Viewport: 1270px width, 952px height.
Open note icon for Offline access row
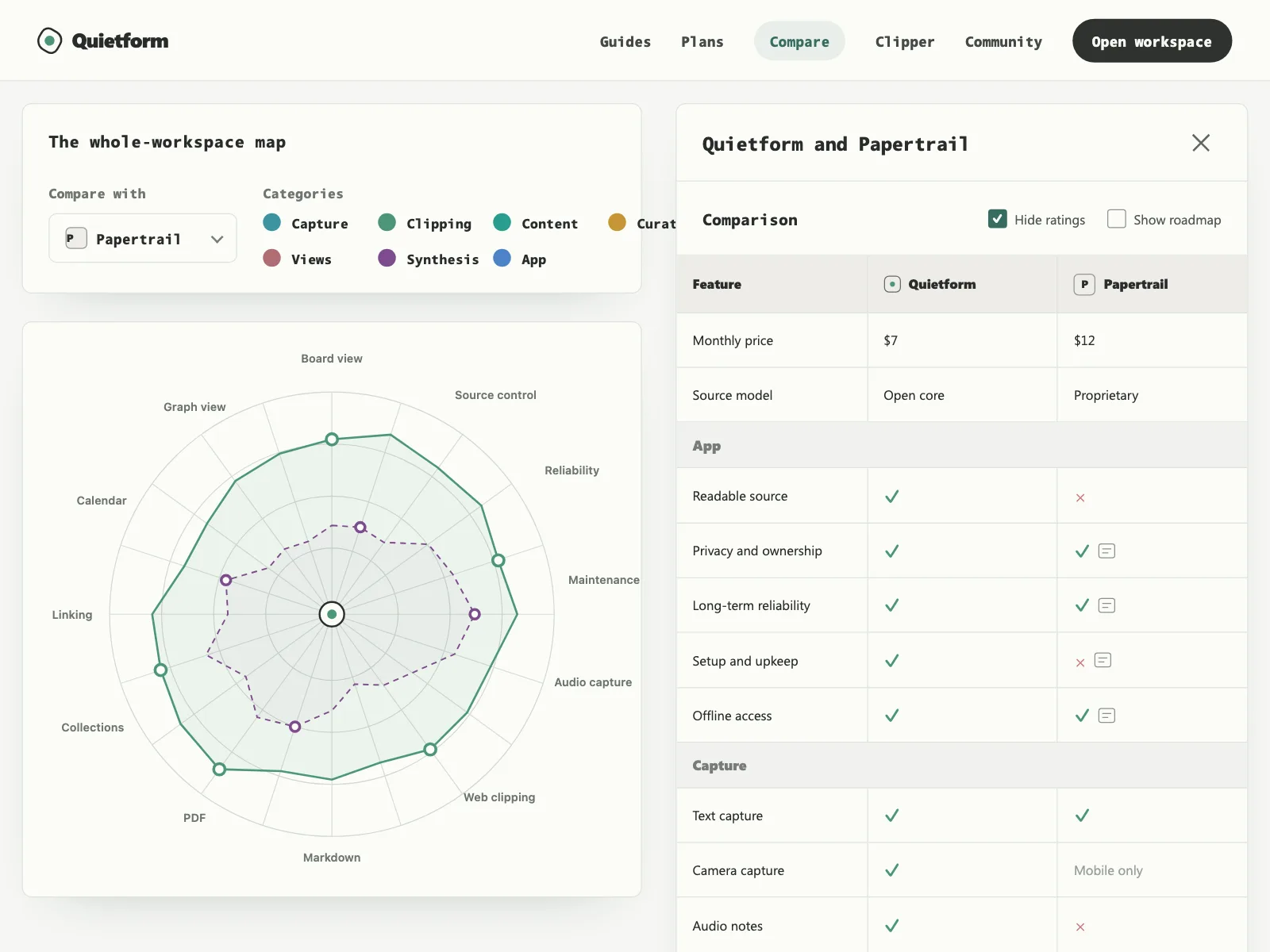[x=1106, y=716]
